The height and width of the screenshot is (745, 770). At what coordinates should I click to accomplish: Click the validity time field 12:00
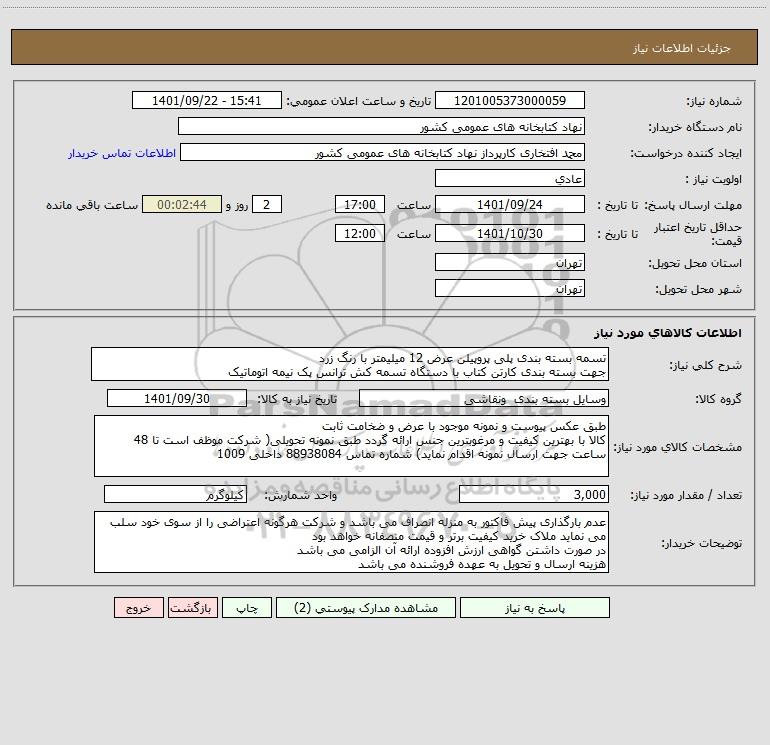pyautogui.click(x=359, y=233)
